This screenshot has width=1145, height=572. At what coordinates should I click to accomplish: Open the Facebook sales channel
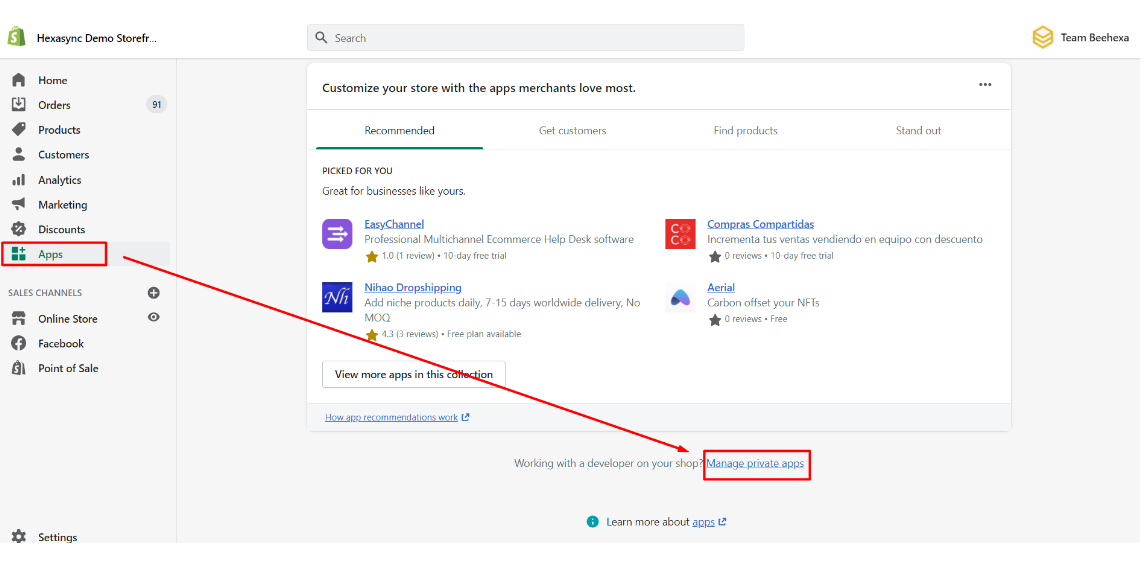(x=61, y=343)
